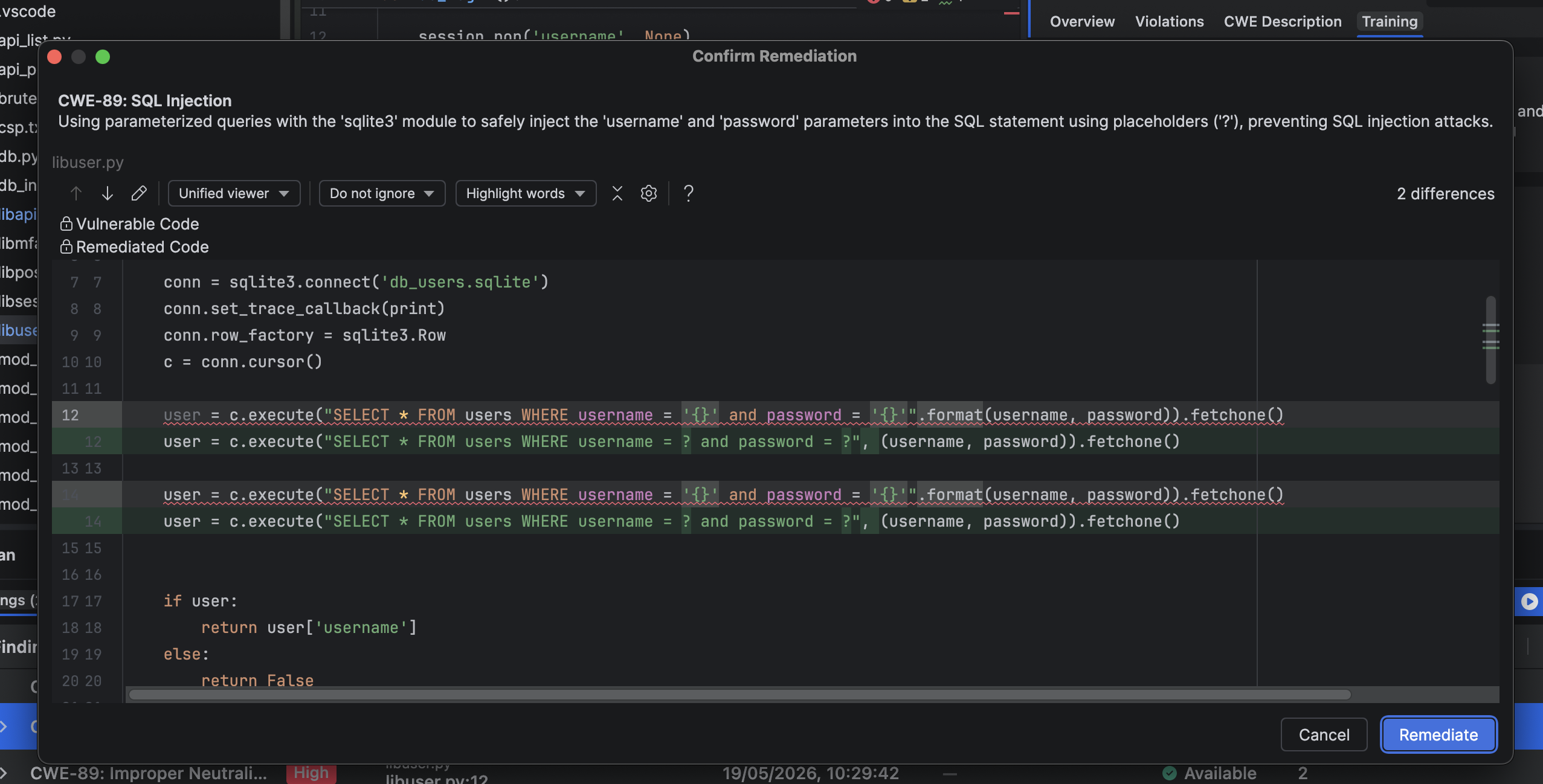Screen dimensions: 1543x784
Task: Click the Remediate button
Action: coord(1438,734)
